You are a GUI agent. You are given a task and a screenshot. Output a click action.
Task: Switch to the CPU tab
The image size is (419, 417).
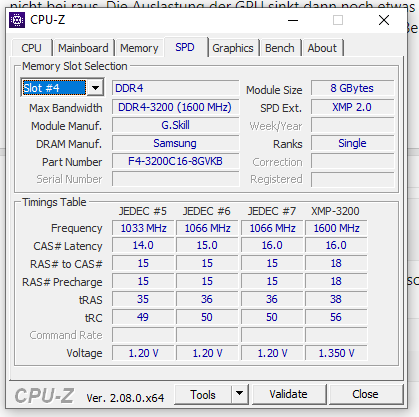coord(31,48)
